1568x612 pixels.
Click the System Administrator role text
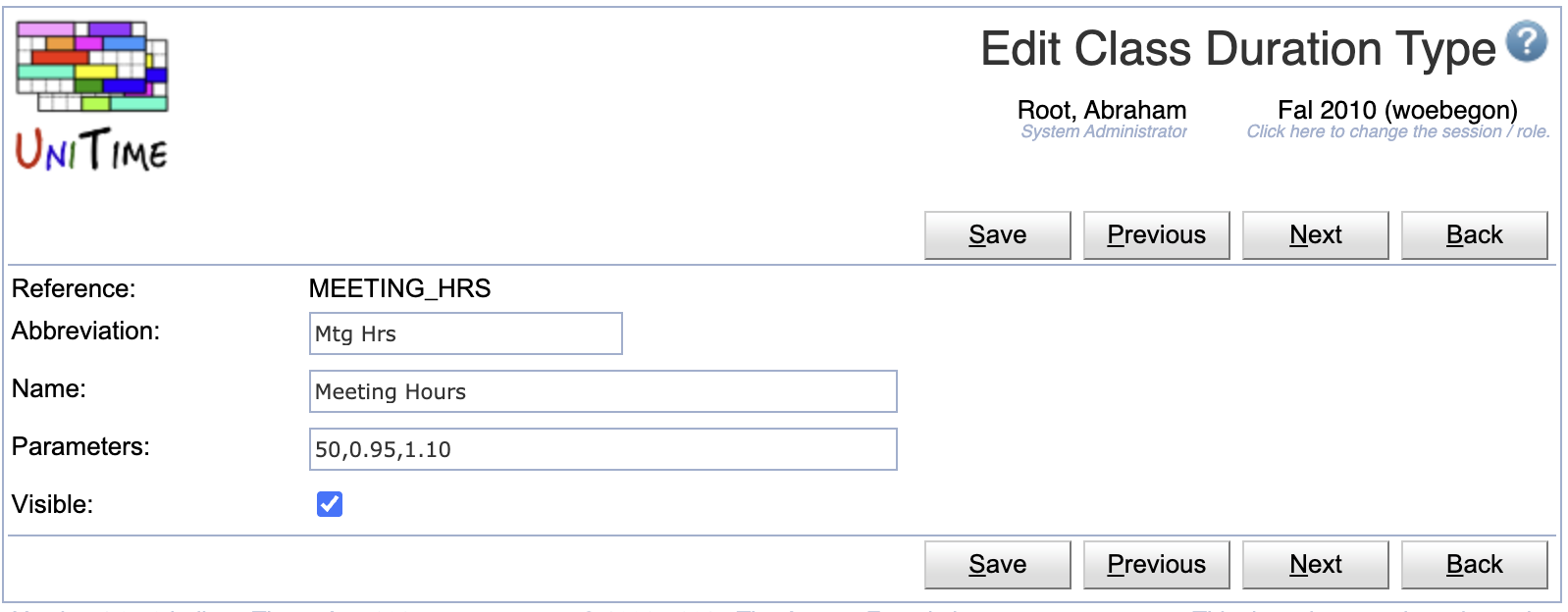1104,131
